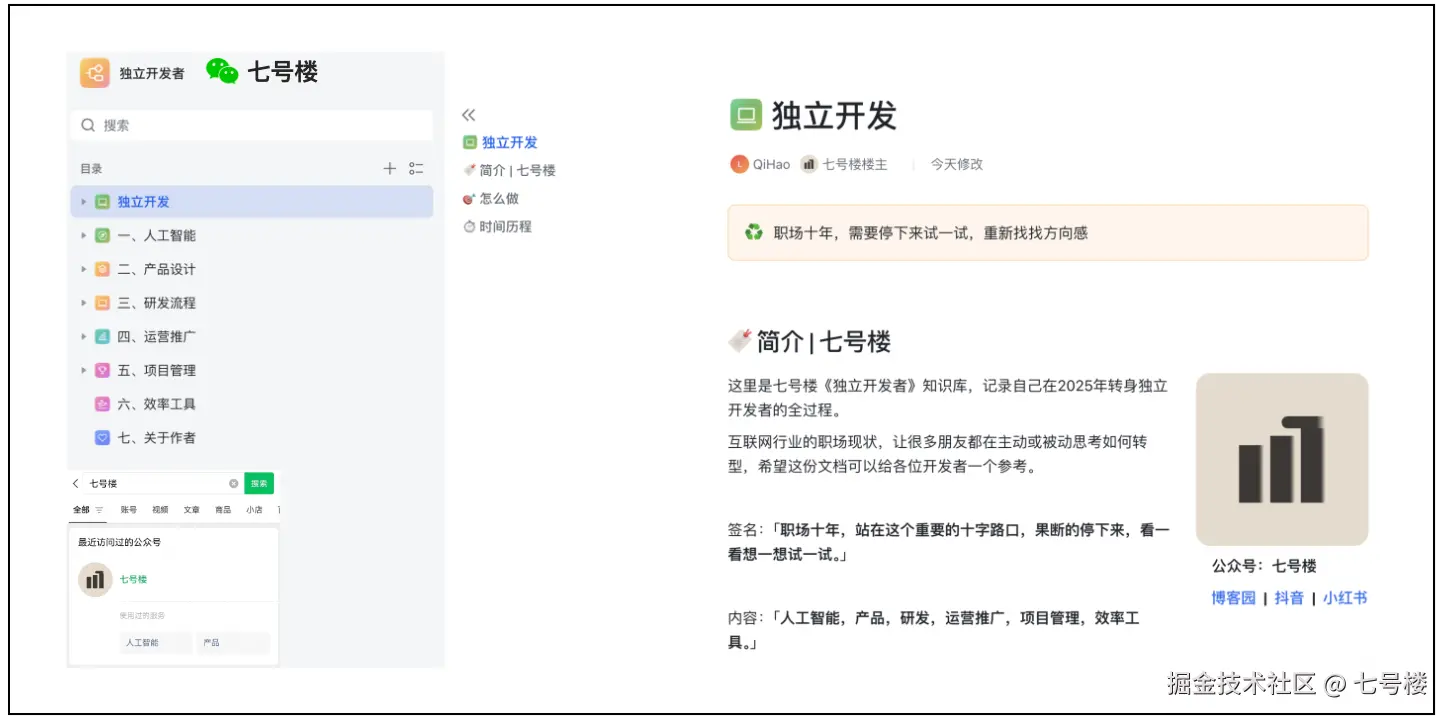Image resolution: width=1448 pixels, height=718 pixels.
Task: Open the 抖音 link
Action: [x=1289, y=598]
